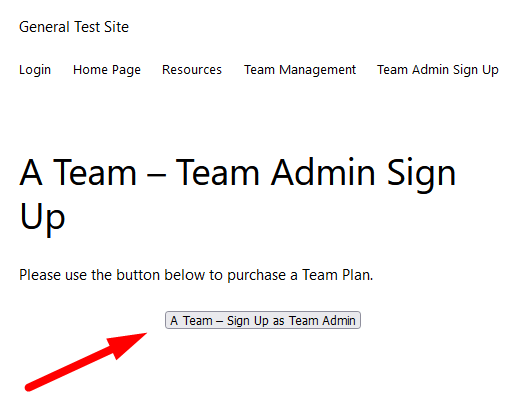Click the main page heading first line
Image resolution: width=531 pixels, height=413 pixels.
pos(237,173)
